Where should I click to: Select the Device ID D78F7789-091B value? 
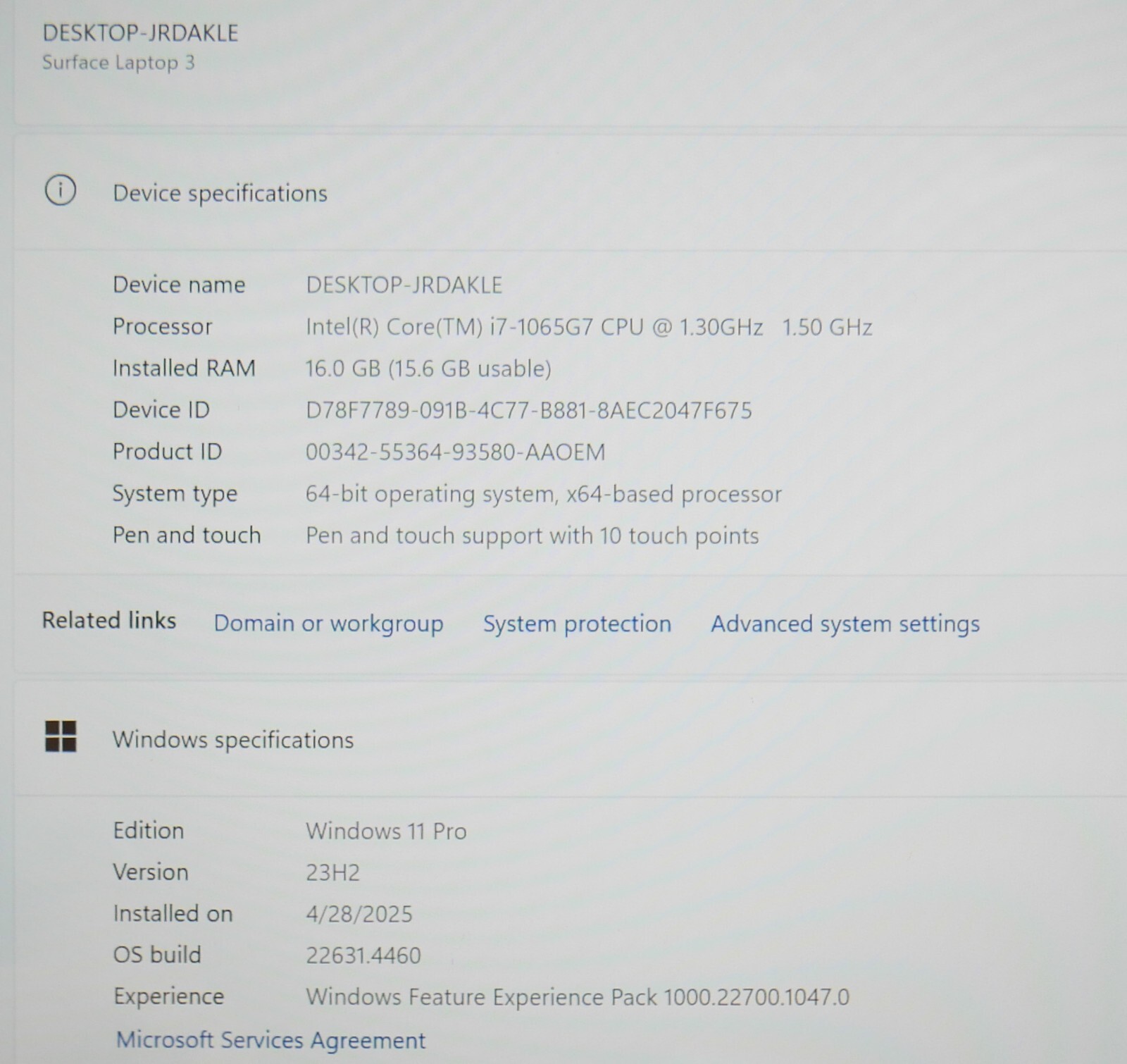click(529, 410)
